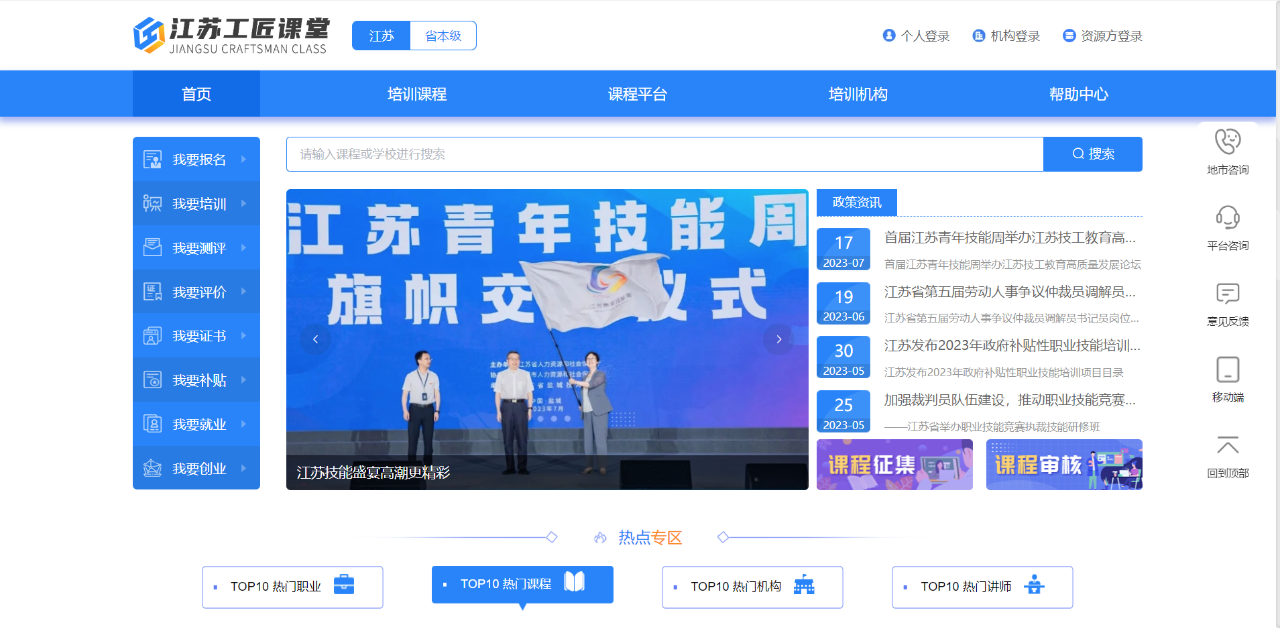The image size is (1280, 628).
Task: Expand the 我要培训 submenu arrow
Action: click(x=243, y=203)
